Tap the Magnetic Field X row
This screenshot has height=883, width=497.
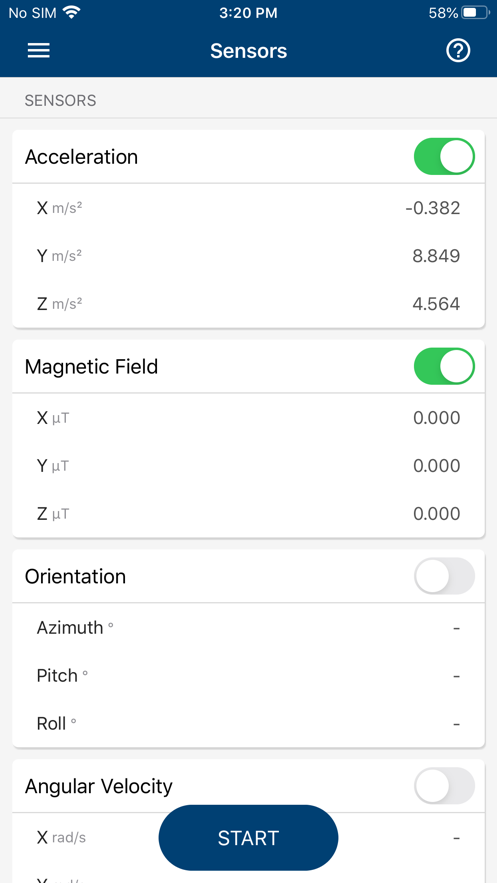[x=248, y=418]
